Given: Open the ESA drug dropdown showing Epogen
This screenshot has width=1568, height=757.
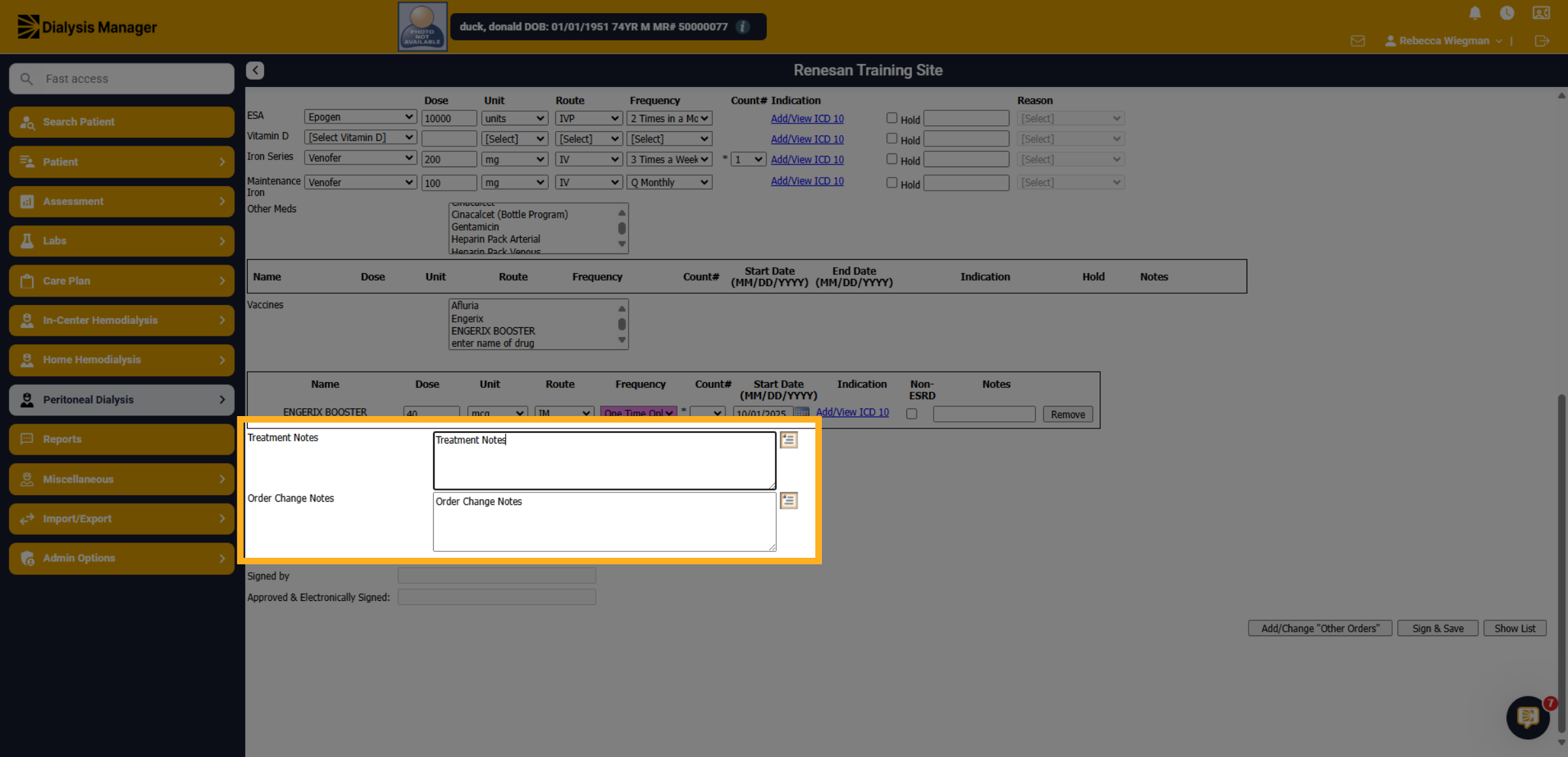Looking at the screenshot, I should pos(360,117).
